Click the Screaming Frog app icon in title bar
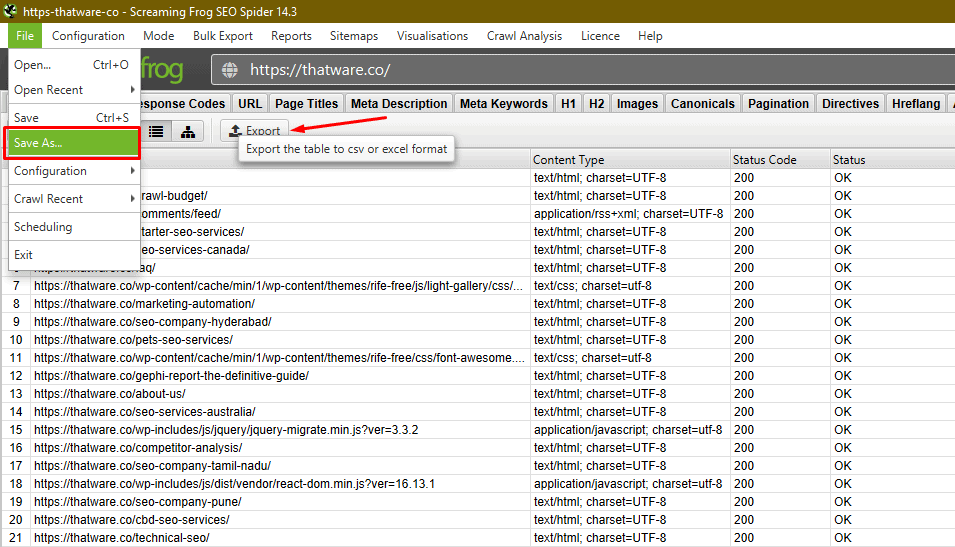 tap(10, 11)
